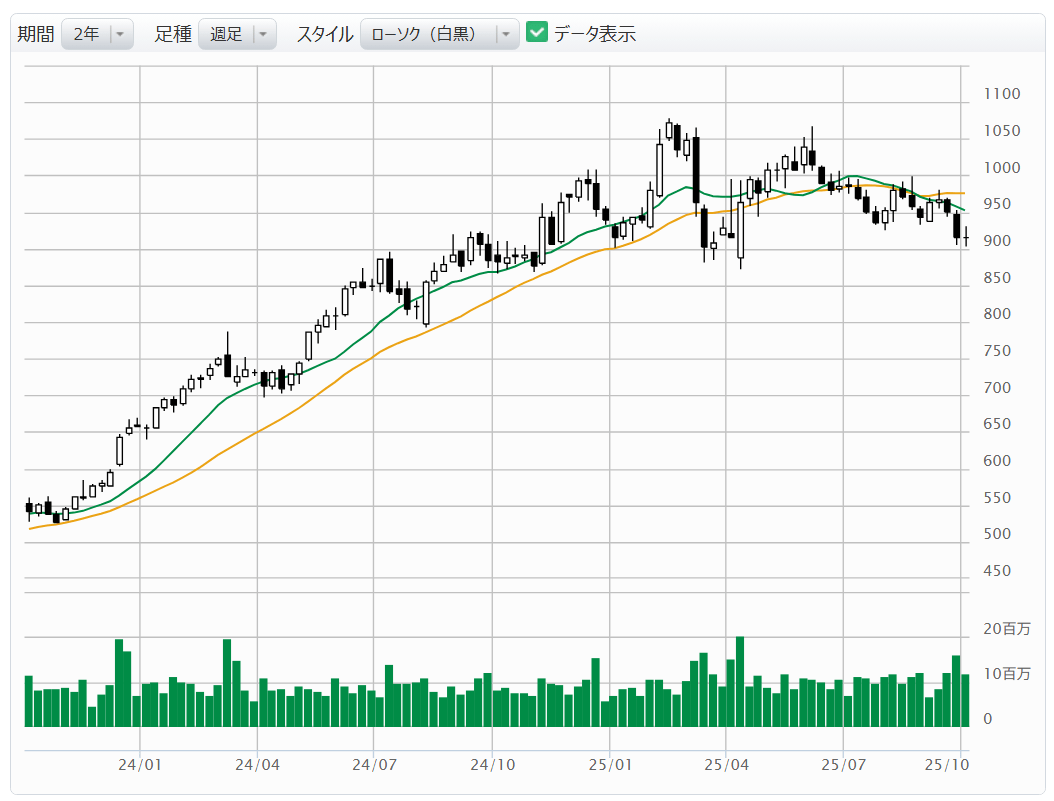Click the 20百万 volume axis label
1054x801 pixels.
(1007, 629)
